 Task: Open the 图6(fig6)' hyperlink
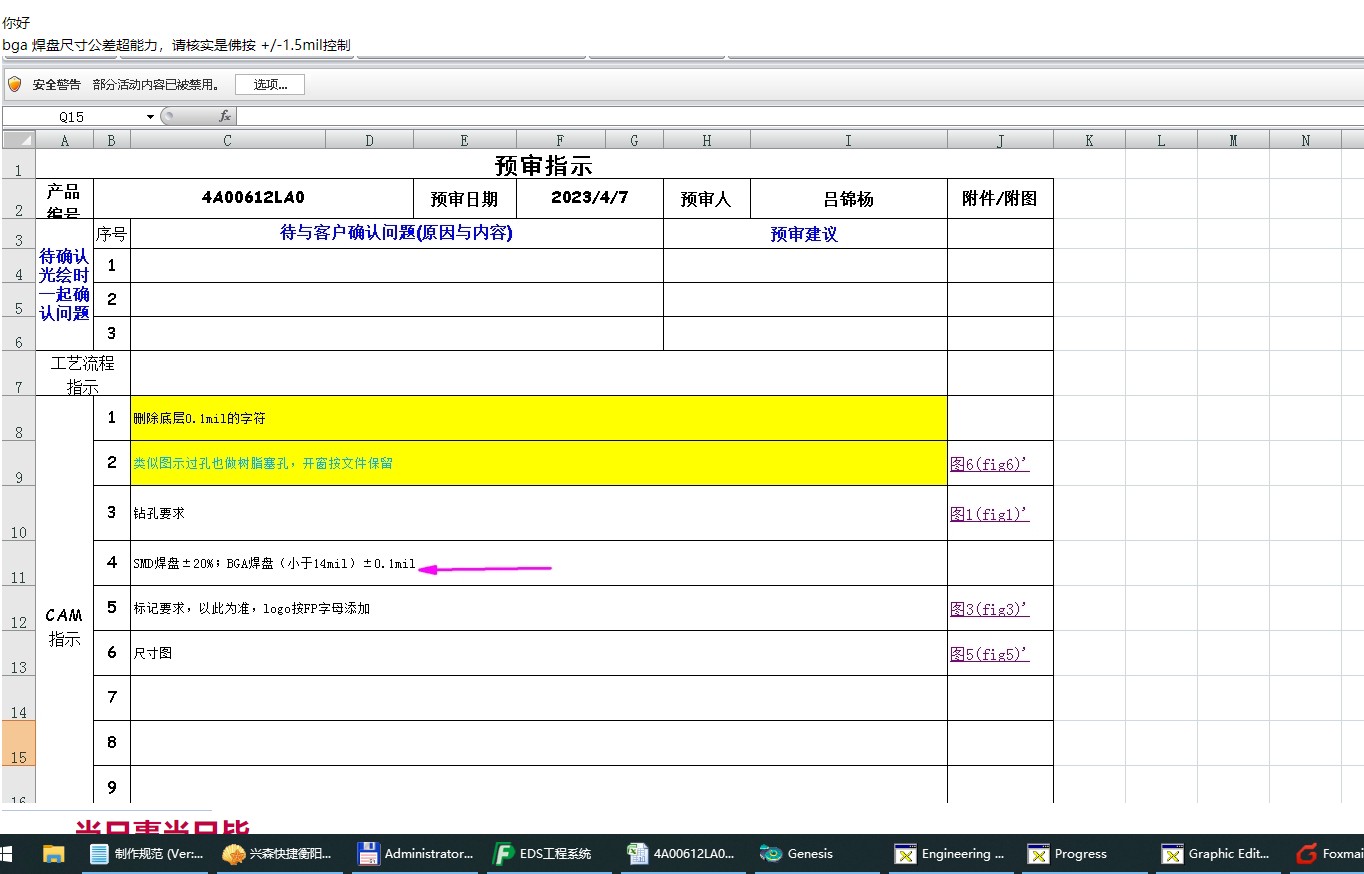989,464
